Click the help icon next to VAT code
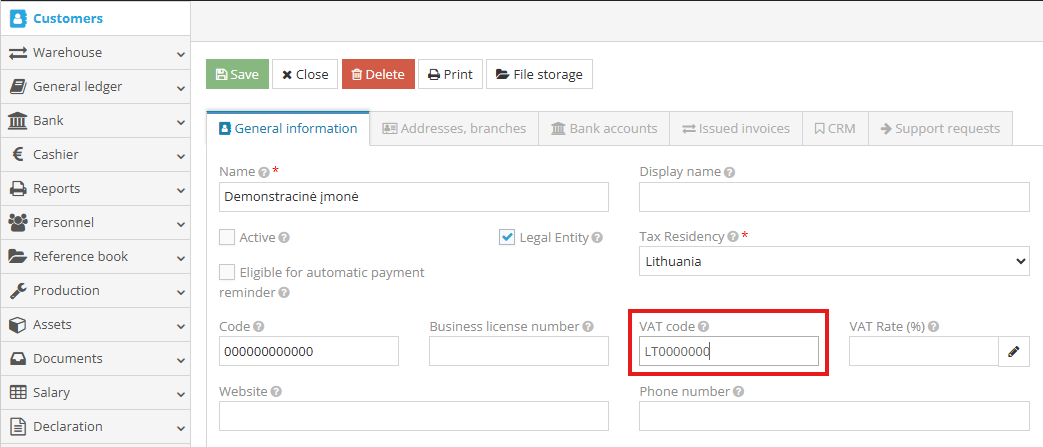The height and width of the screenshot is (447, 1043). (703, 327)
